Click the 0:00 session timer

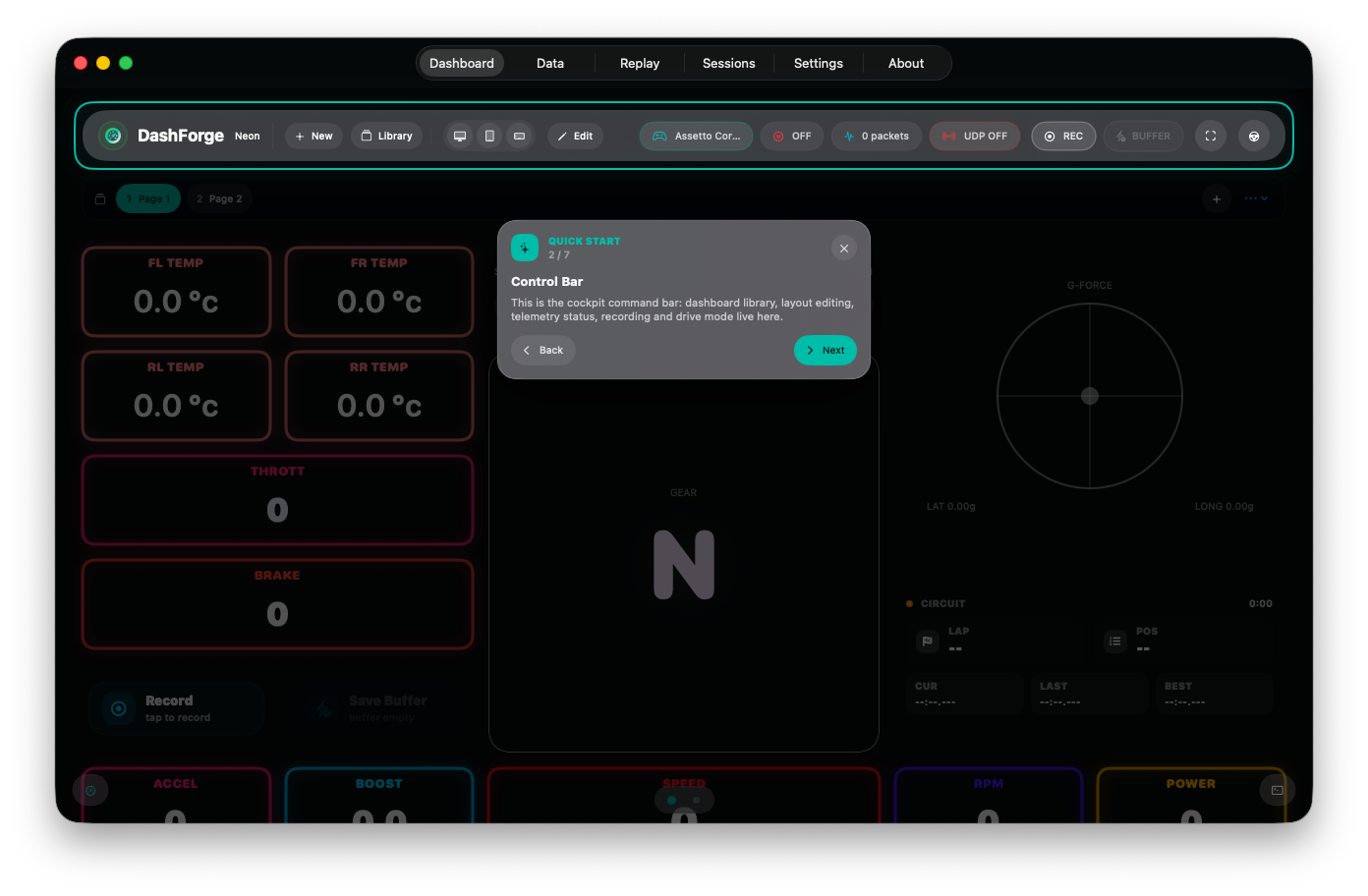pyautogui.click(x=1261, y=604)
